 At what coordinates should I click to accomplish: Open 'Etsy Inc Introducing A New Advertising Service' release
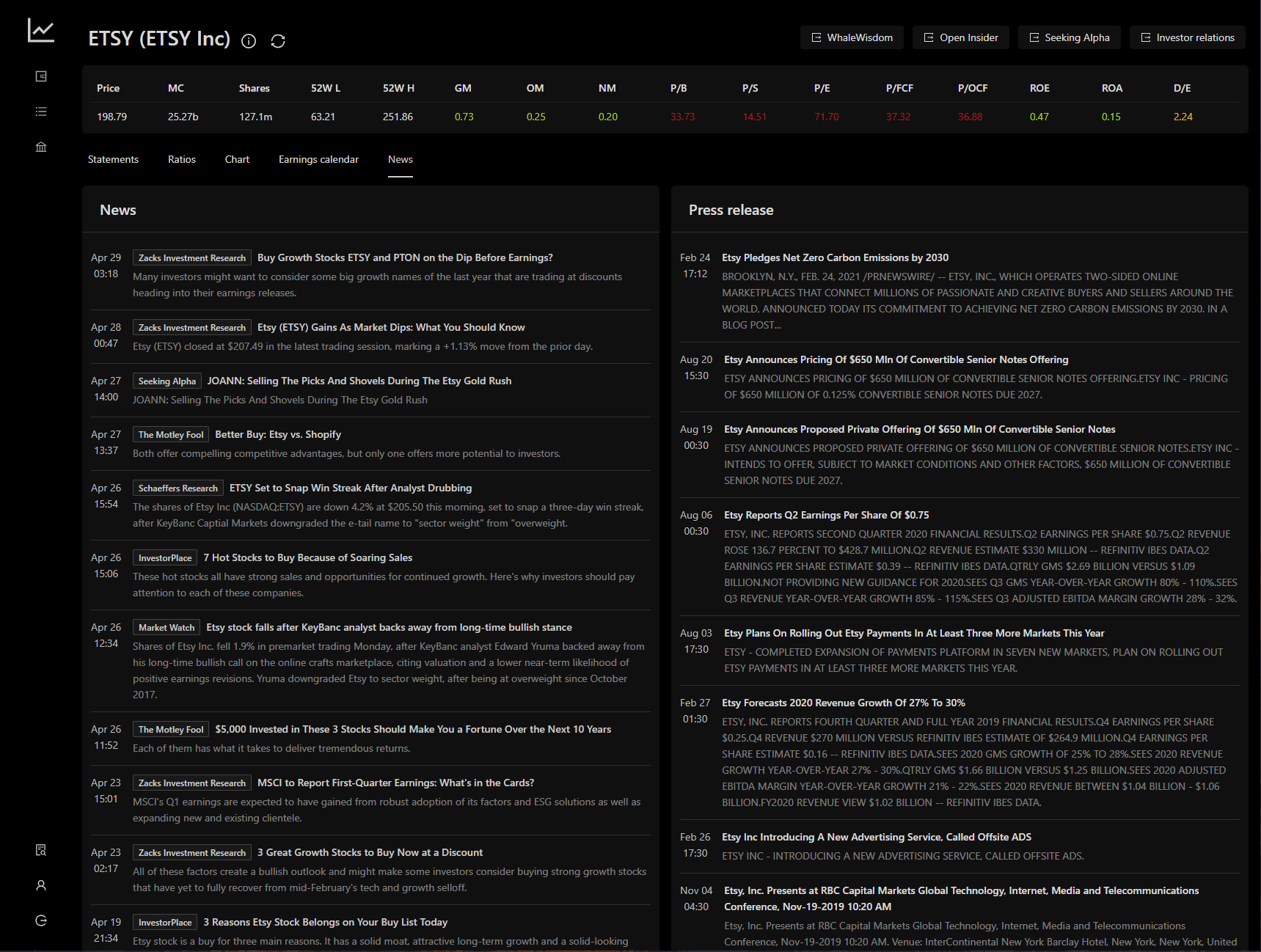[877, 837]
